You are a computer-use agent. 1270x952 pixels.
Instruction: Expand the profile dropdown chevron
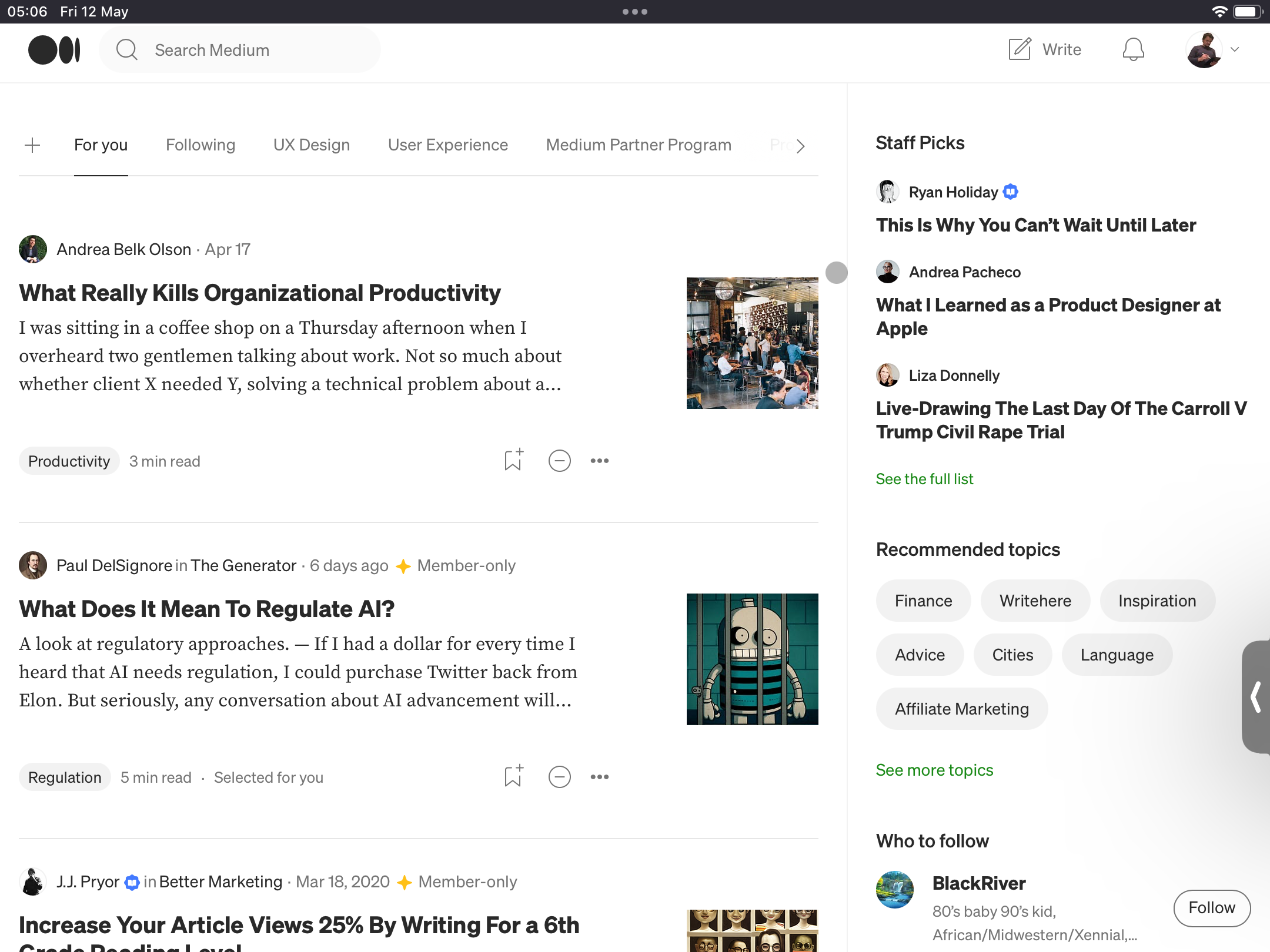pyautogui.click(x=1235, y=49)
